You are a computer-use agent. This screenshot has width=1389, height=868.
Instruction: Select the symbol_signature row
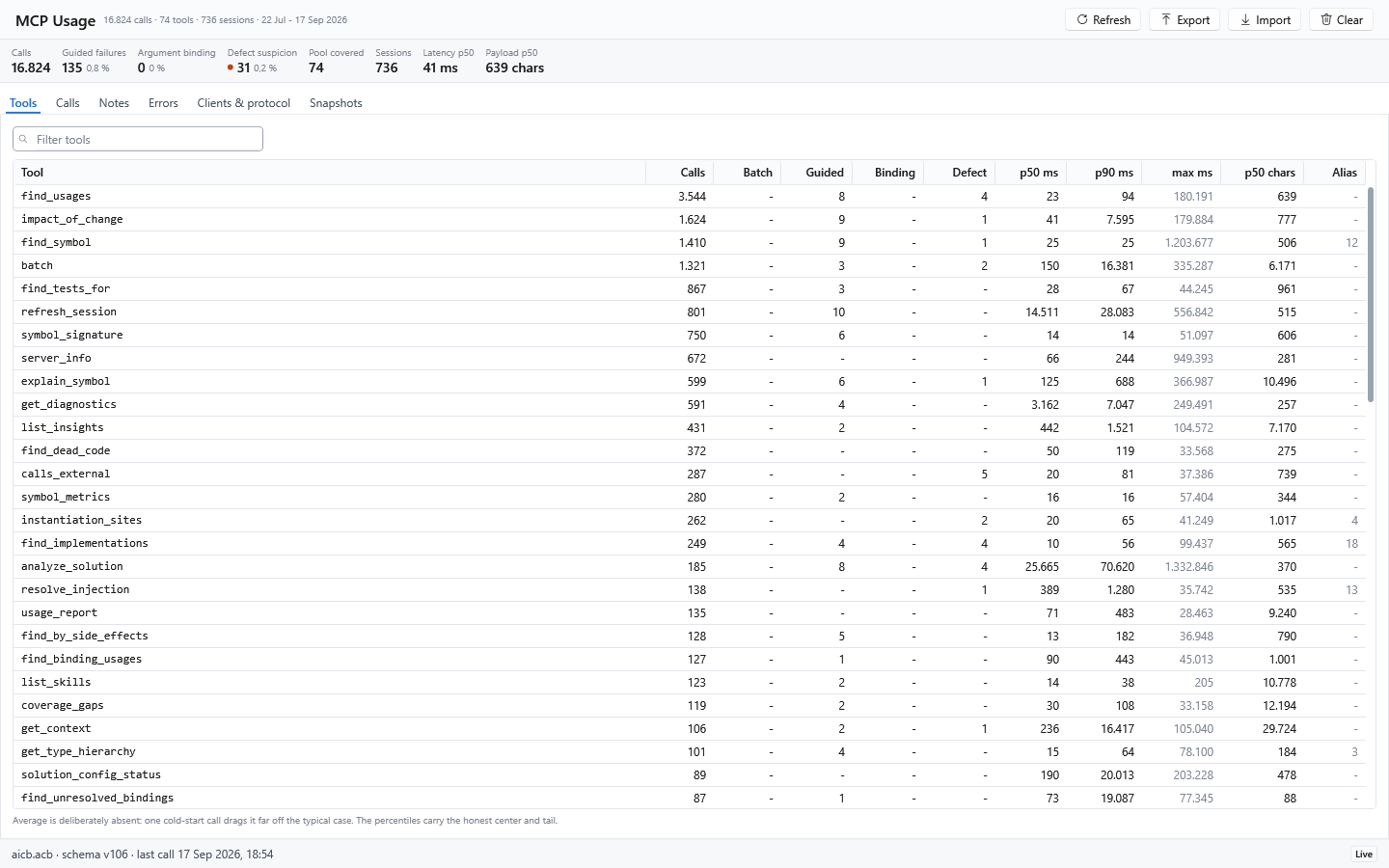point(690,335)
